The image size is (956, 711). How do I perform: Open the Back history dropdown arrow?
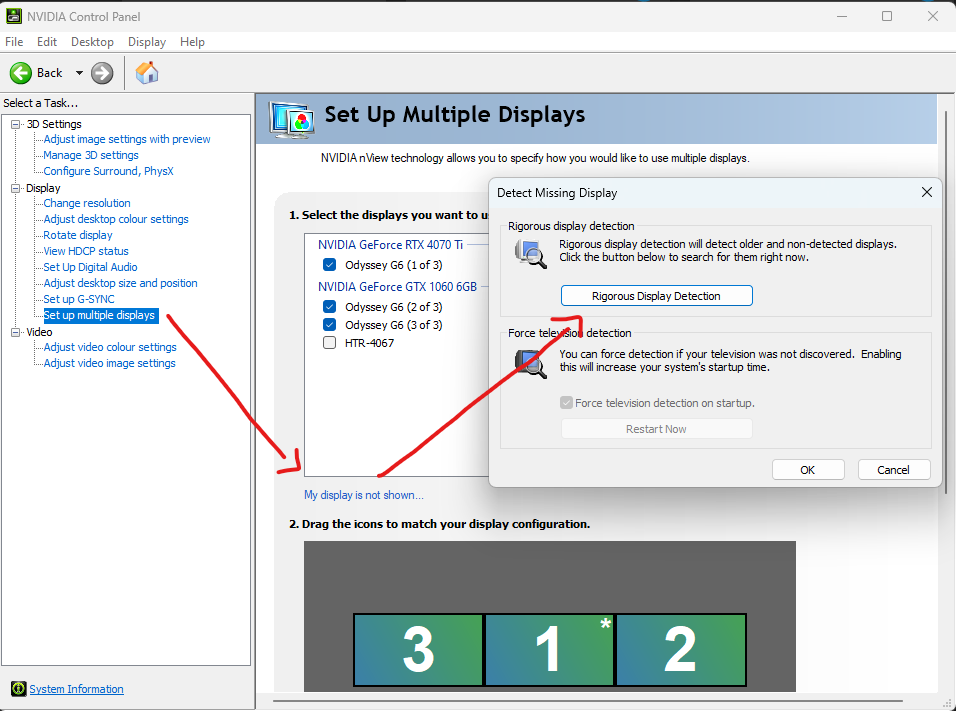(x=79, y=73)
